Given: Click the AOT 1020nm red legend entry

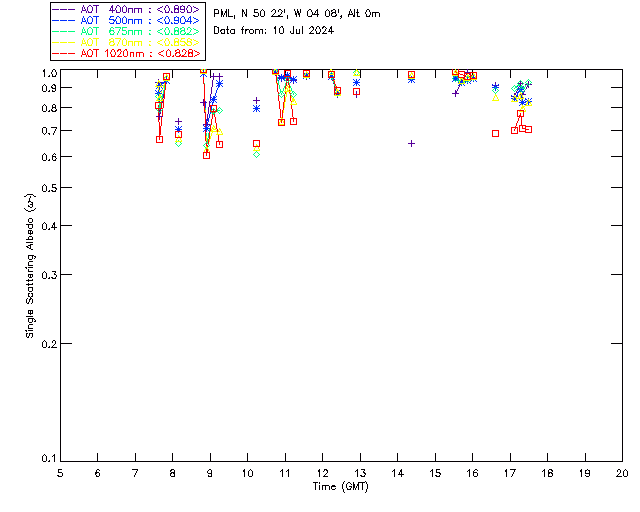Looking at the screenshot, I should pos(127,53).
